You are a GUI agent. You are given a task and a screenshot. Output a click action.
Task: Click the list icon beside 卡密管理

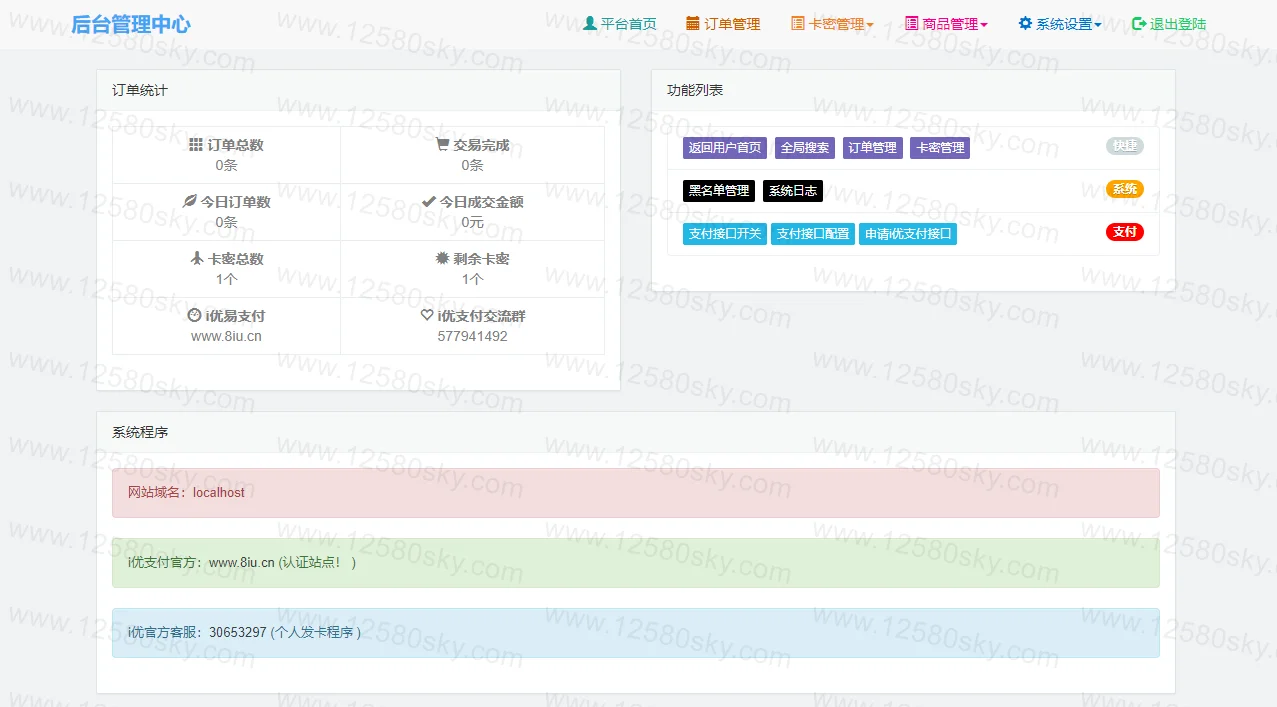(x=797, y=23)
